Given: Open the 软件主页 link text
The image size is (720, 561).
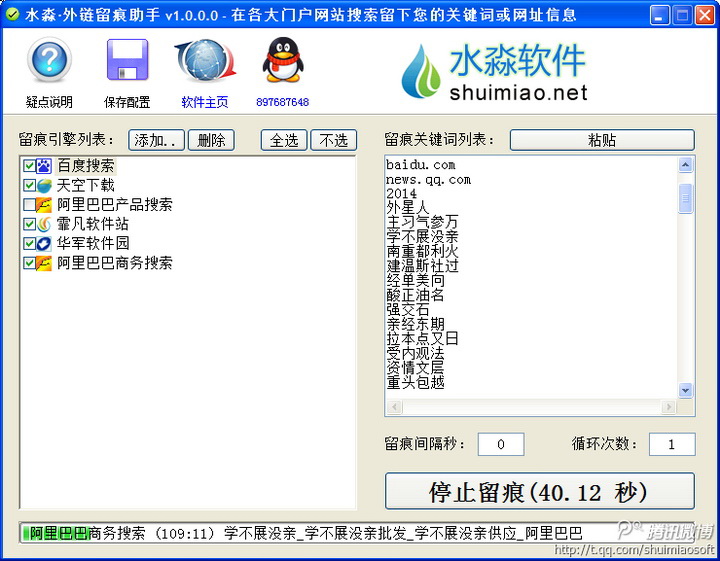Looking at the screenshot, I should tap(205, 102).
